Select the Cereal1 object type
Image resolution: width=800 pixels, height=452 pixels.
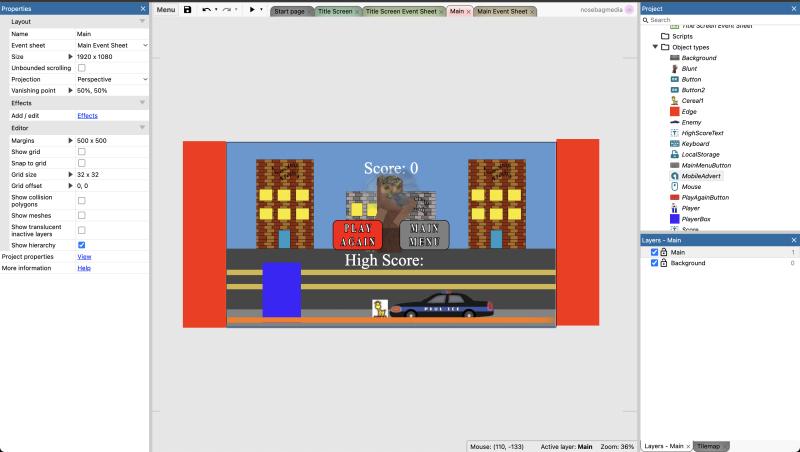(692, 101)
